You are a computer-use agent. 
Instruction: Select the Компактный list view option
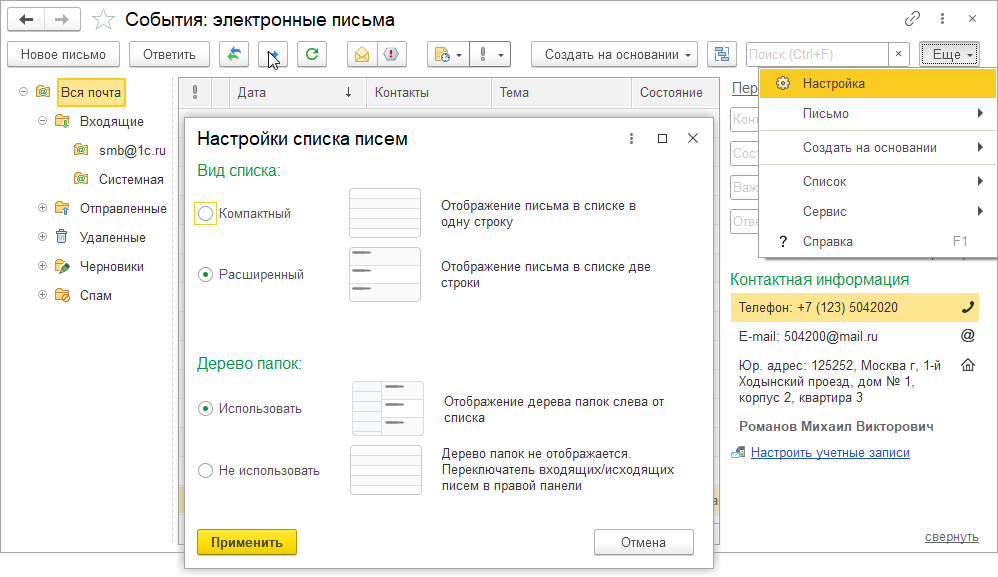[206, 213]
